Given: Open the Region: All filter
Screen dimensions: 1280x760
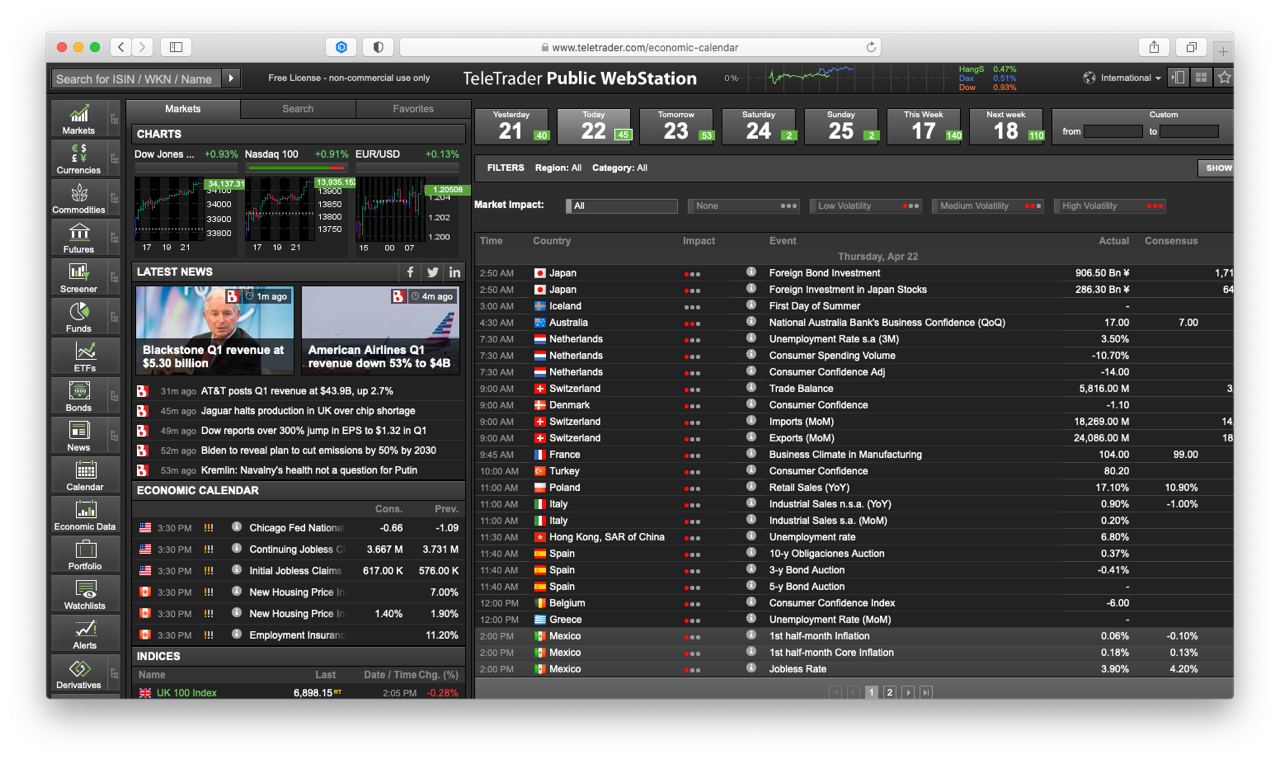Looking at the screenshot, I should (x=558, y=168).
